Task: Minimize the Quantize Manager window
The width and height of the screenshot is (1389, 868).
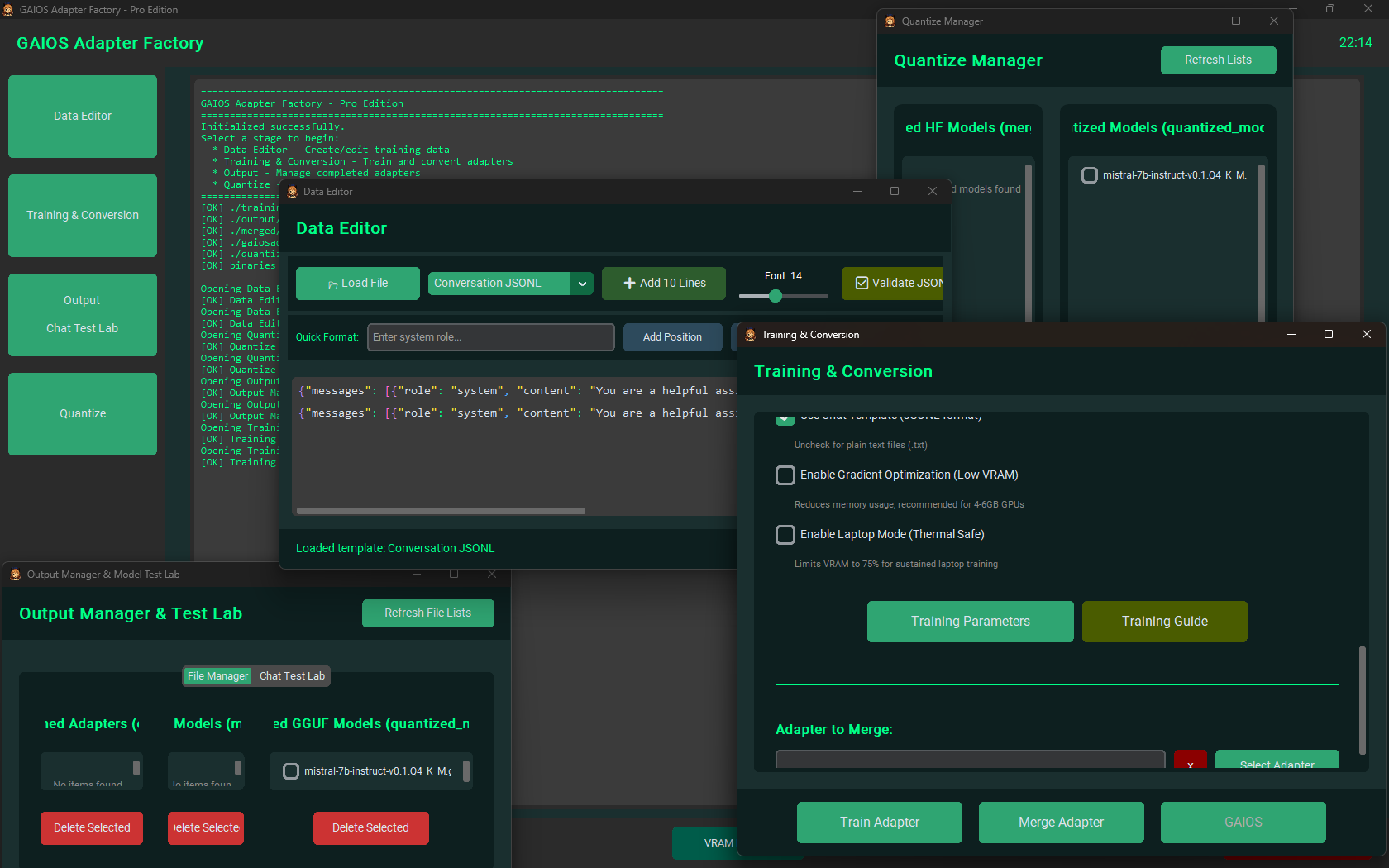Action: 1199,21
